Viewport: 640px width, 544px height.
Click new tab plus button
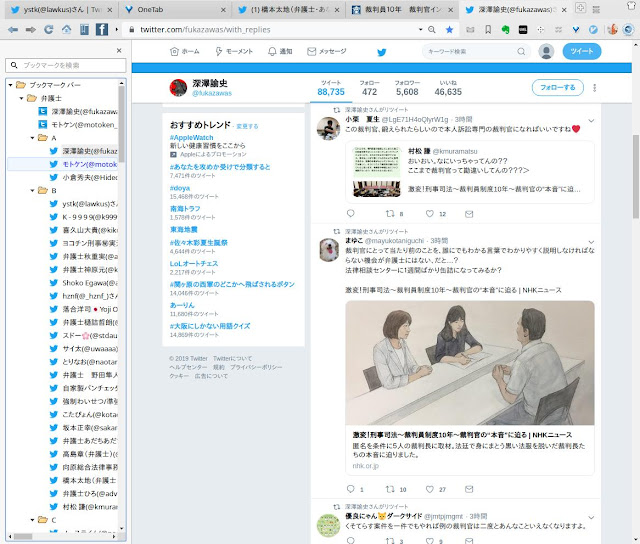(580, 7)
